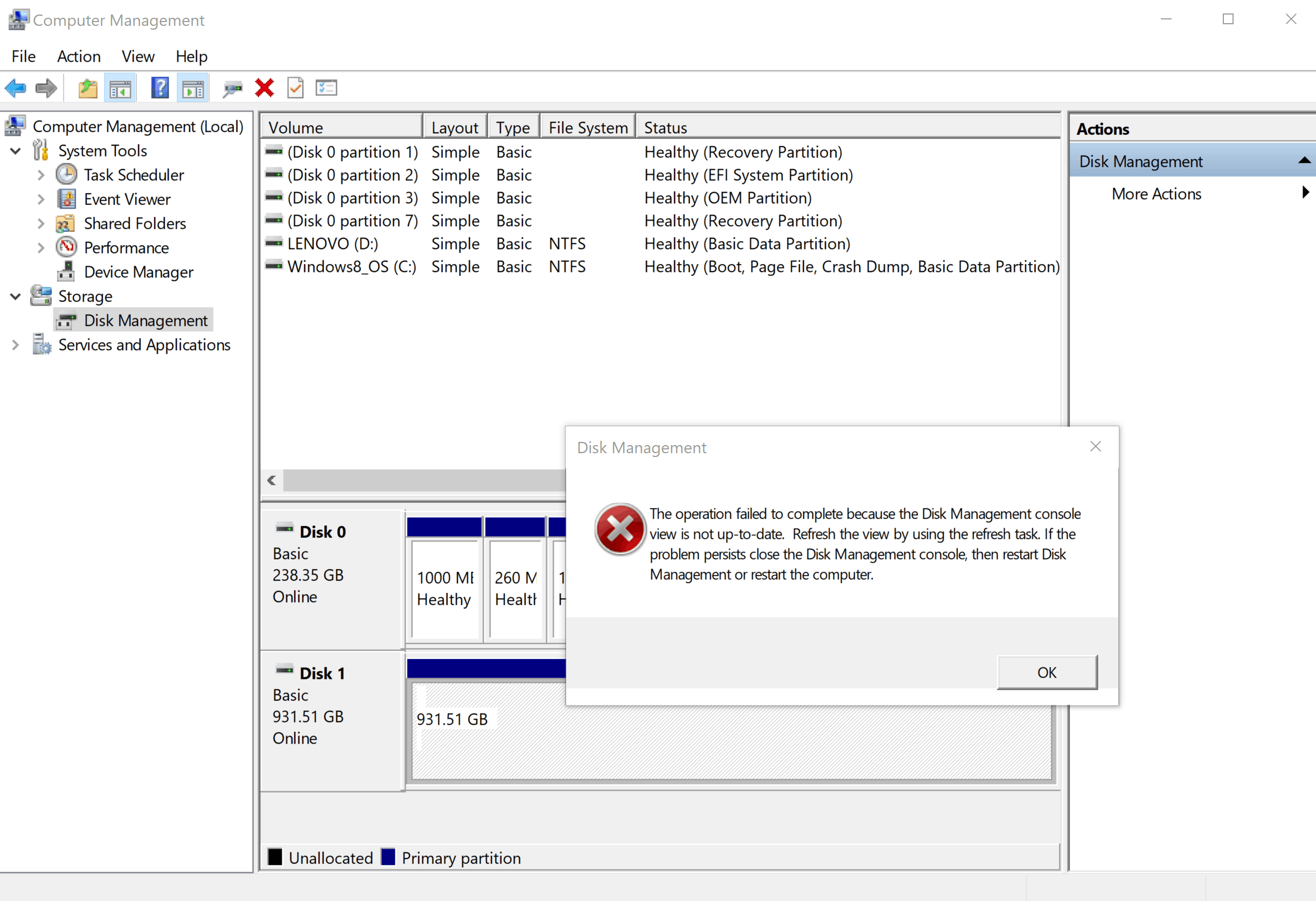Click the Up one level folder icon
This screenshot has height=901, width=1316.
point(88,88)
